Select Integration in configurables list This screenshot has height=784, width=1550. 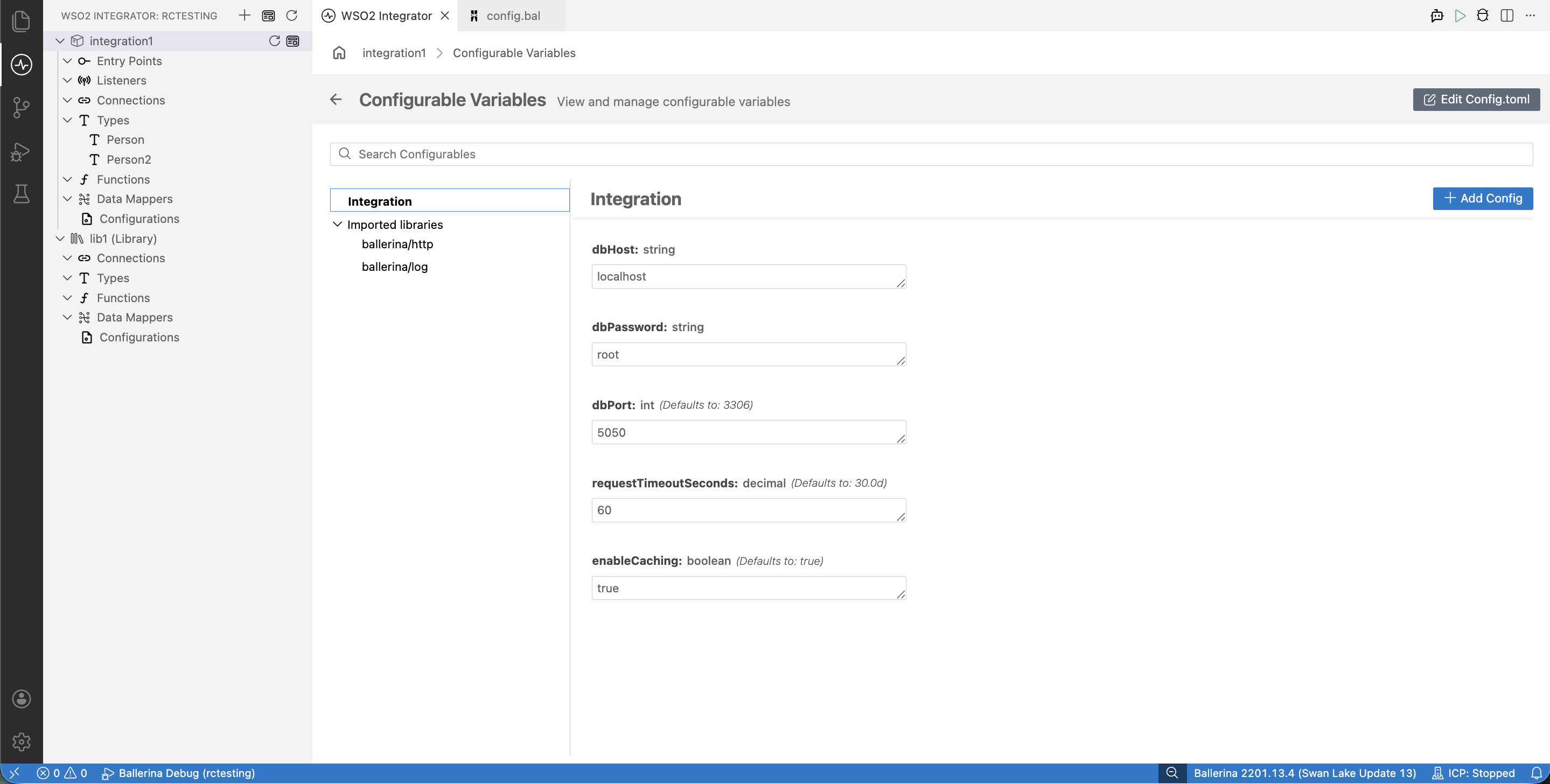point(450,200)
